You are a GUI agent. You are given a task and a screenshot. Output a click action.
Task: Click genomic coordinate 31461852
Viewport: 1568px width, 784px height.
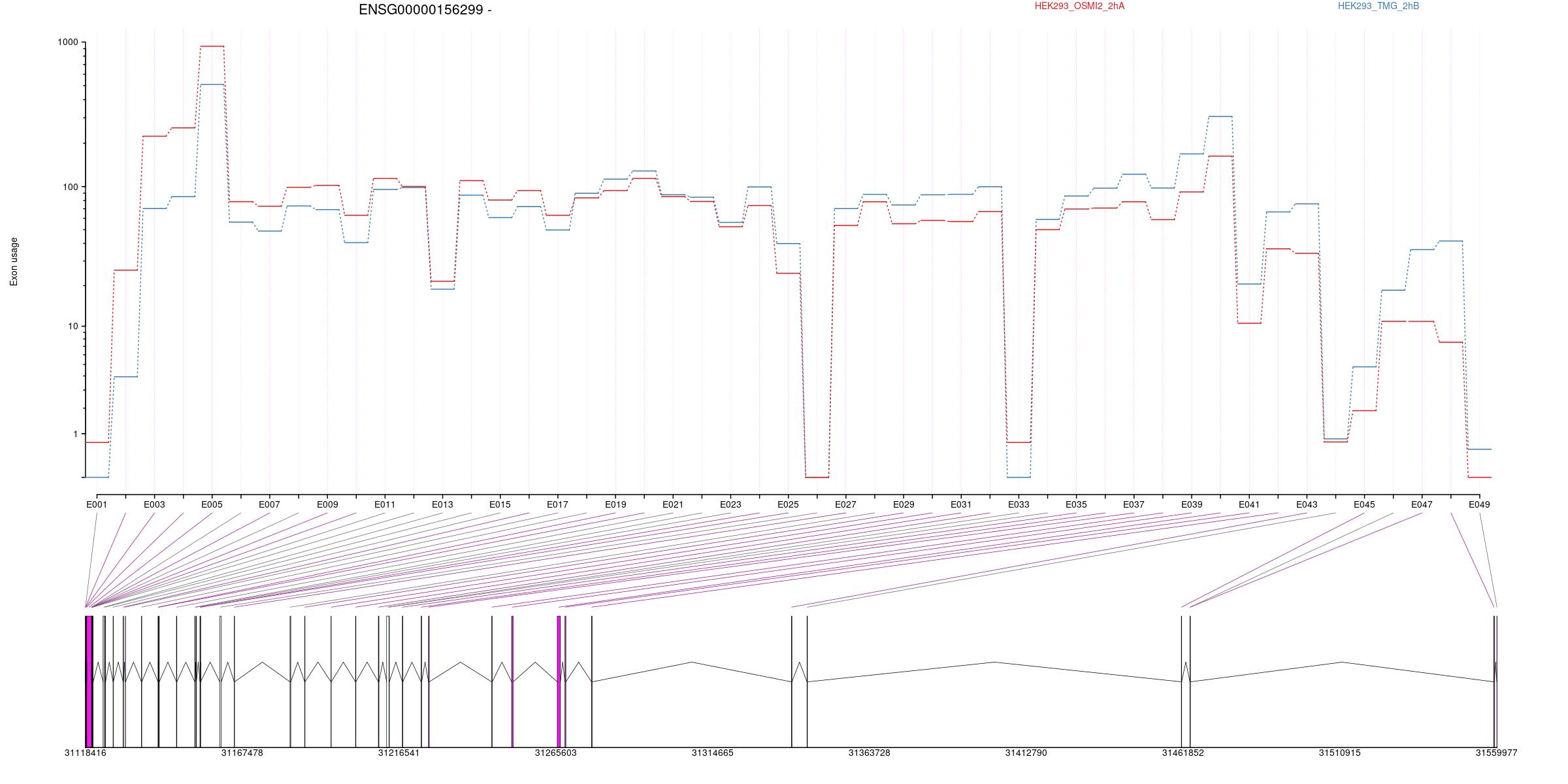(x=1183, y=753)
